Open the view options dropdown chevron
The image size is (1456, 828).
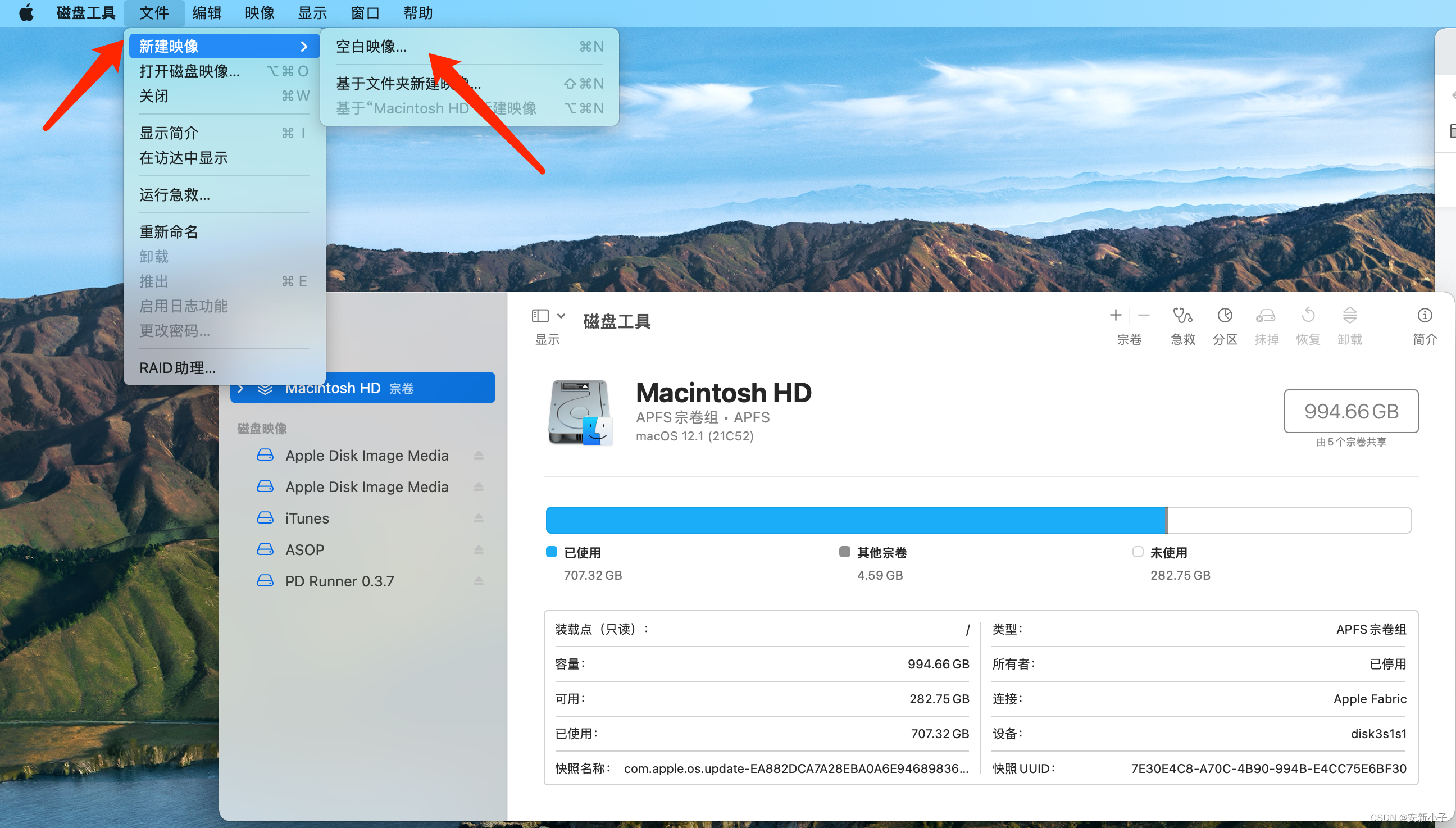(561, 316)
